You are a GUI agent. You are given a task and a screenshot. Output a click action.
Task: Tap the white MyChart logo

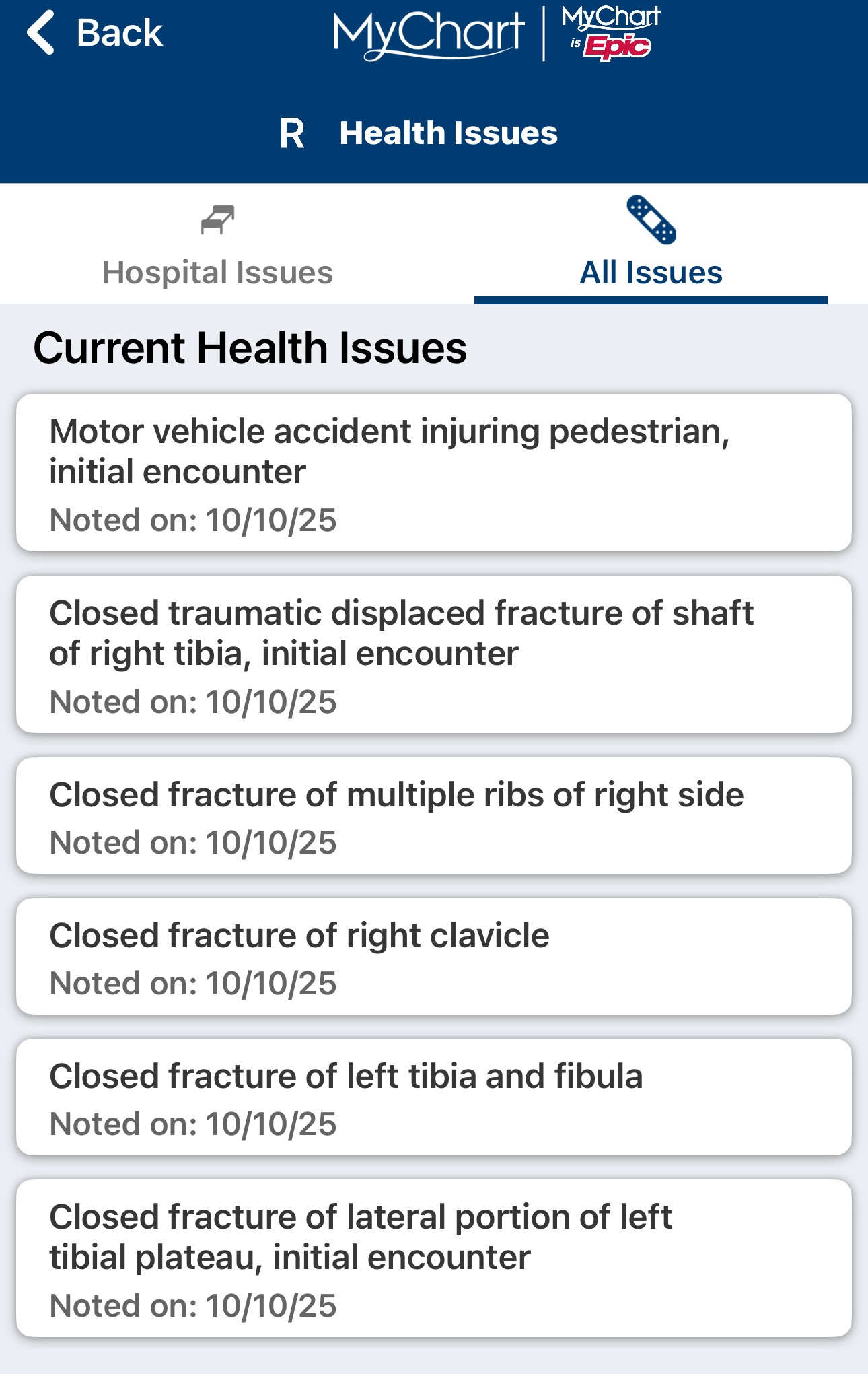pyautogui.click(x=429, y=34)
